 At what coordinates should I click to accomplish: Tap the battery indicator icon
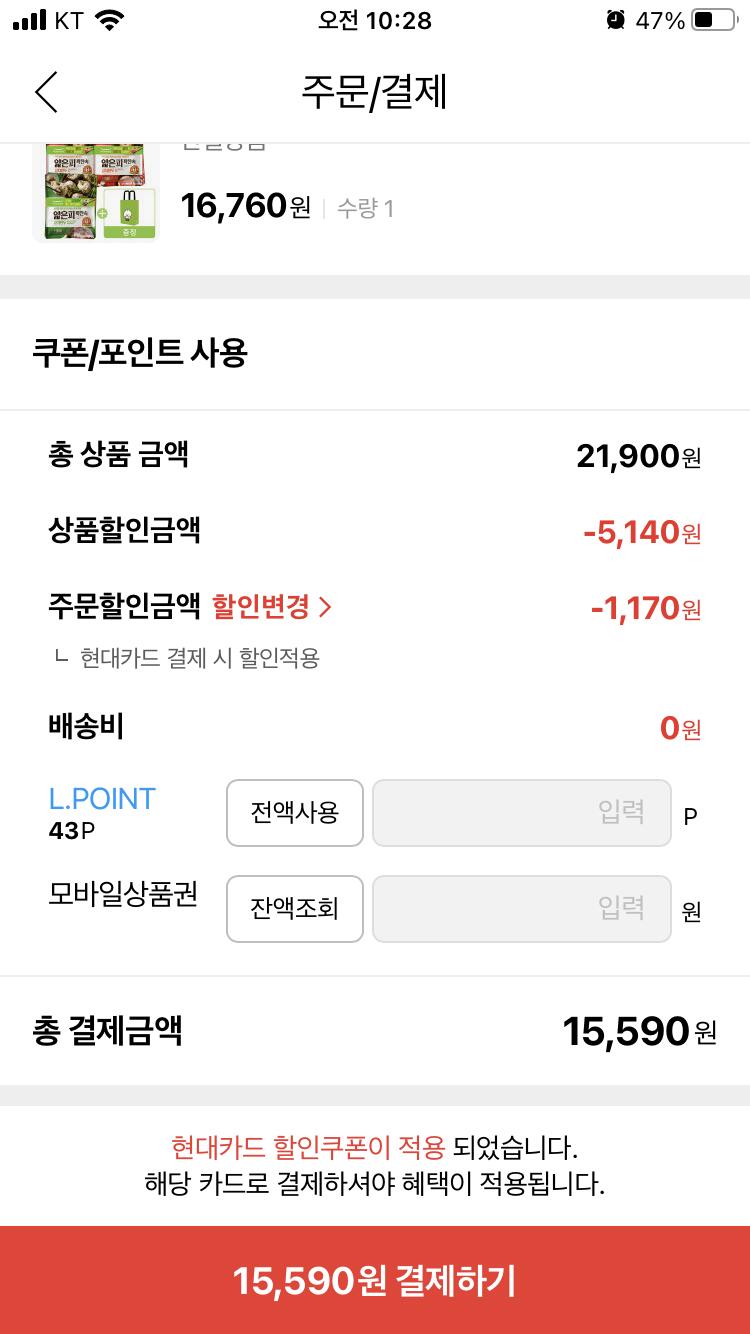(714, 20)
